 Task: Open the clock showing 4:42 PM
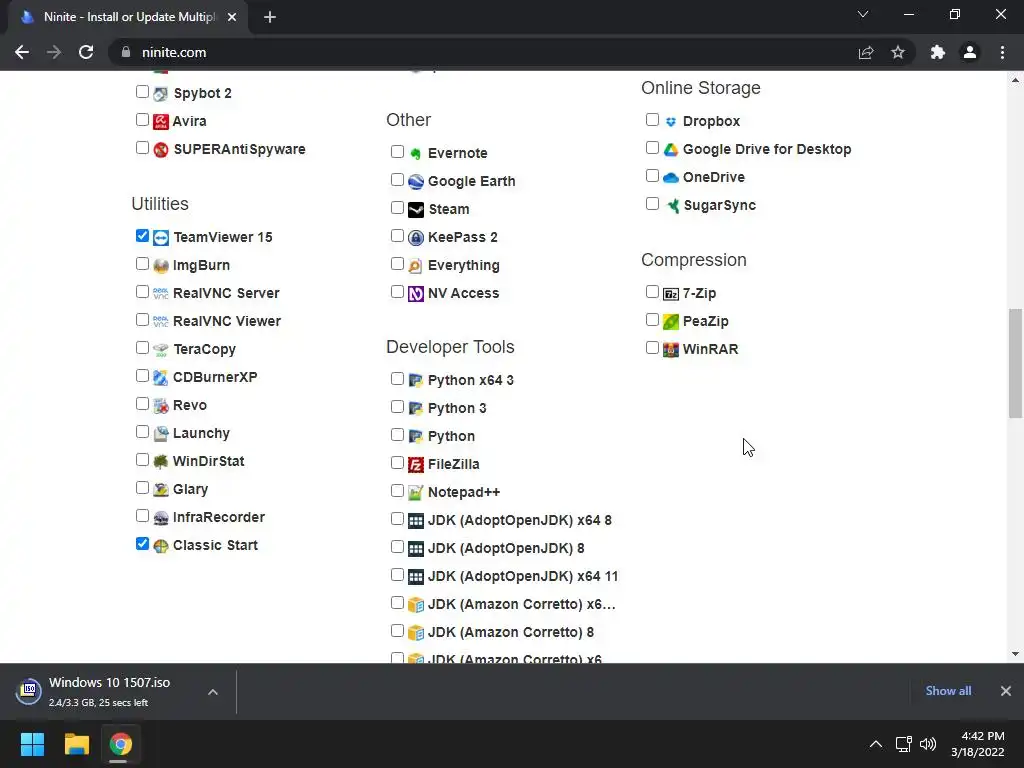tap(978, 744)
